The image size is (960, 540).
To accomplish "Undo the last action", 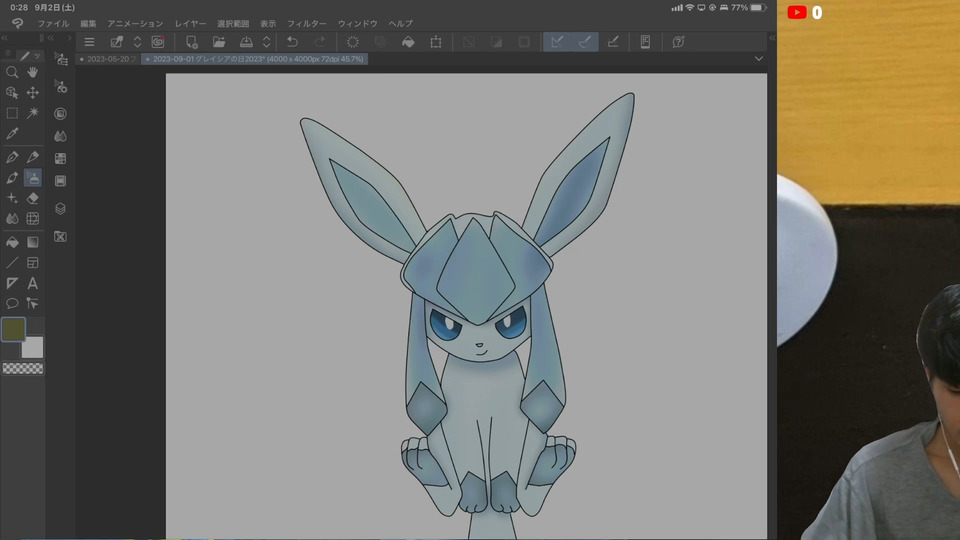I will tap(293, 42).
